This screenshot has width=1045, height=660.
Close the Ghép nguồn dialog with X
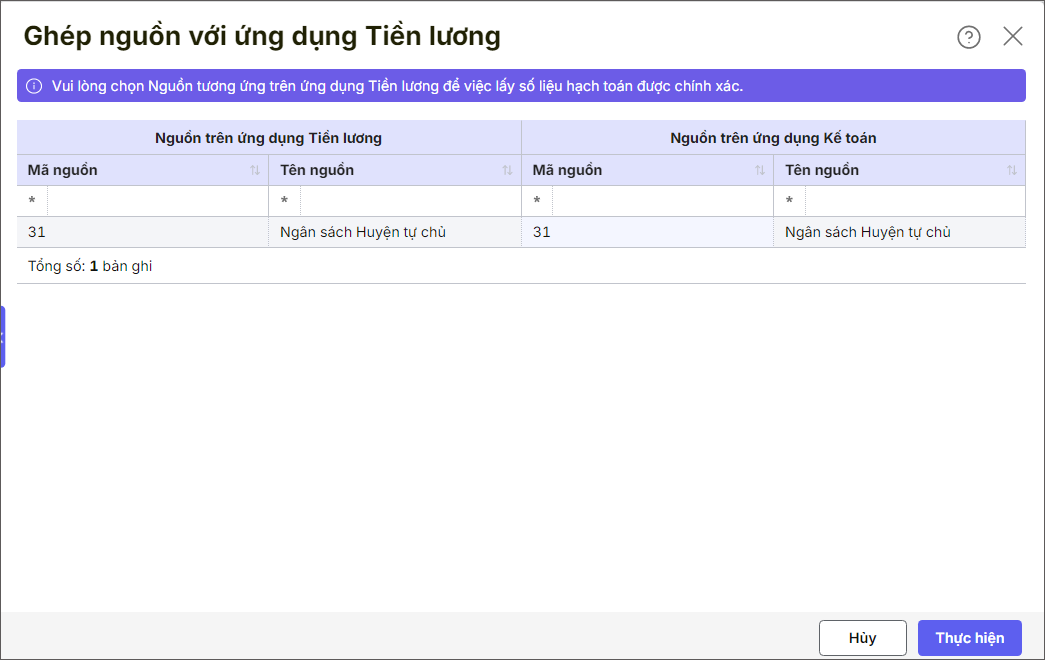(x=1012, y=37)
